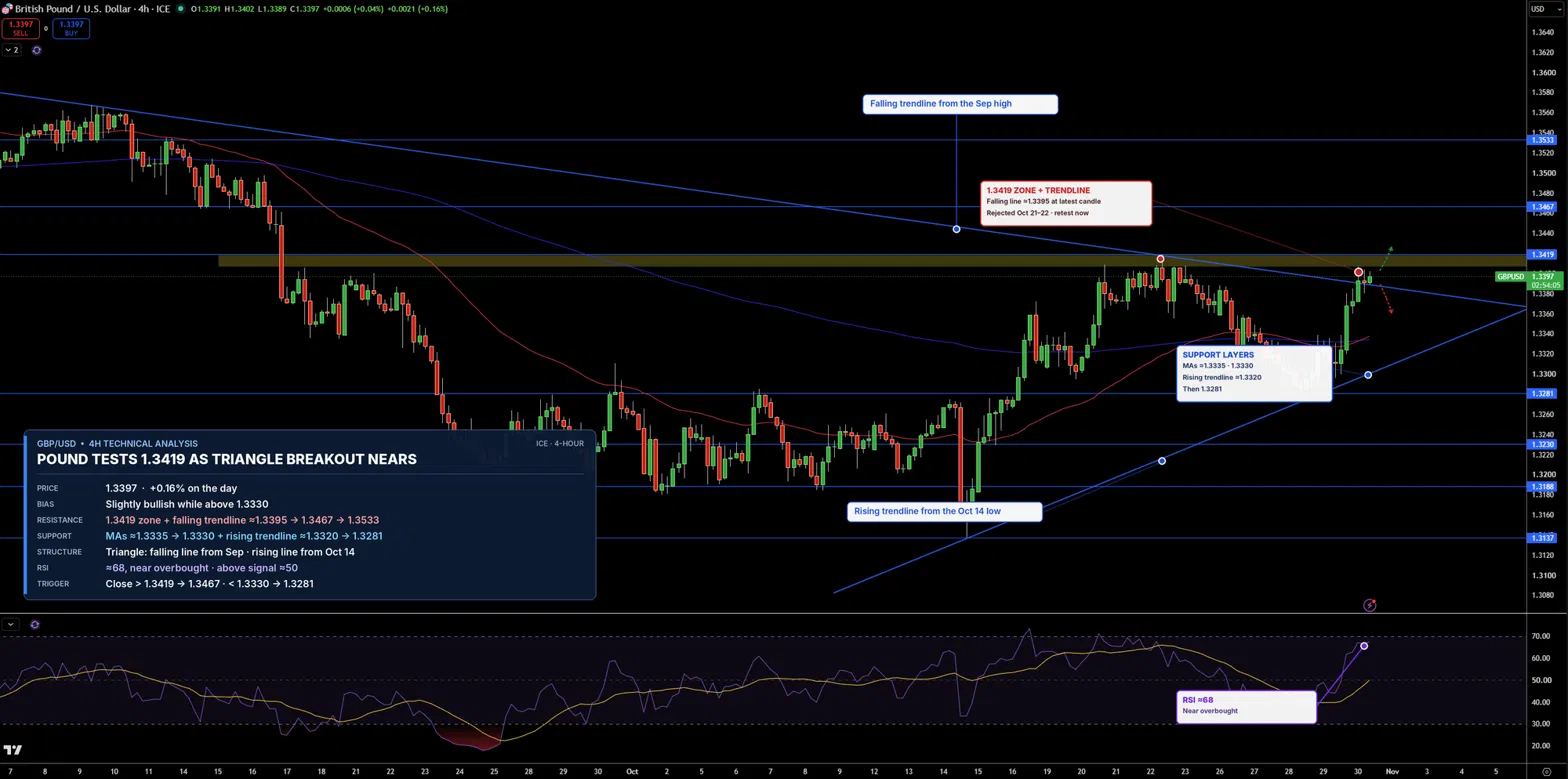Viewport: 1568px width, 779px height.
Task: Collapse the RSI pane legend chevron
Action: [x=11, y=624]
